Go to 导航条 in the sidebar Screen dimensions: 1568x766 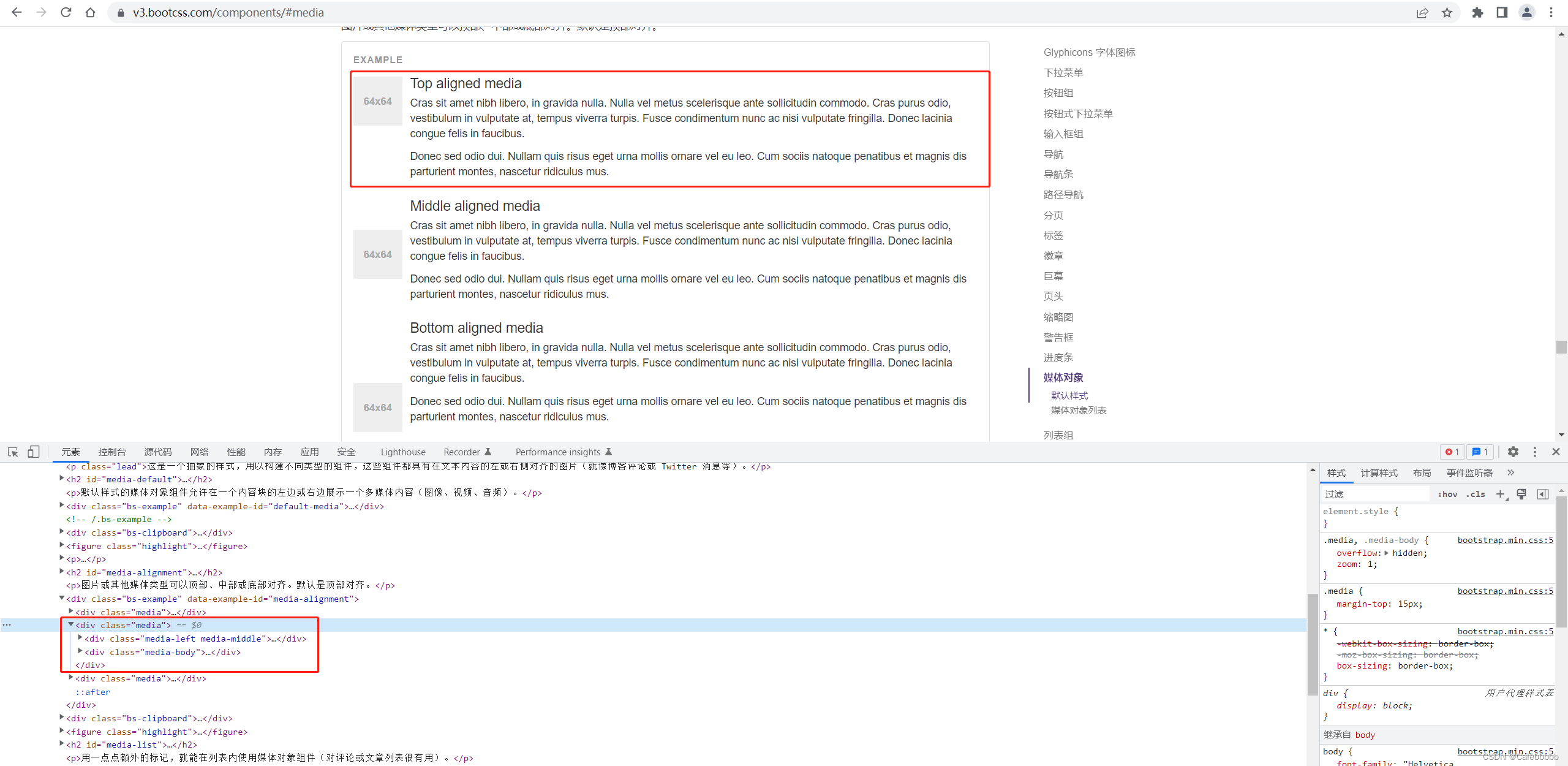1058,174
